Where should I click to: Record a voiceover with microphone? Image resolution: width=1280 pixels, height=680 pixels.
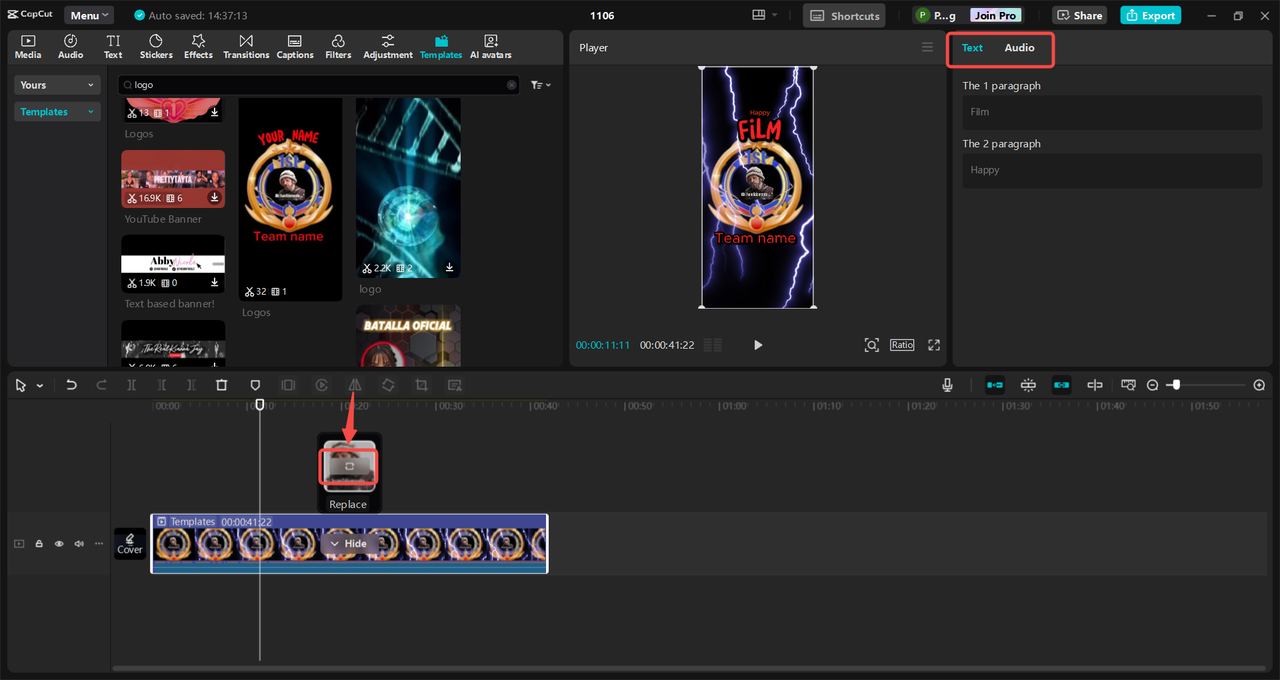click(947, 385)
